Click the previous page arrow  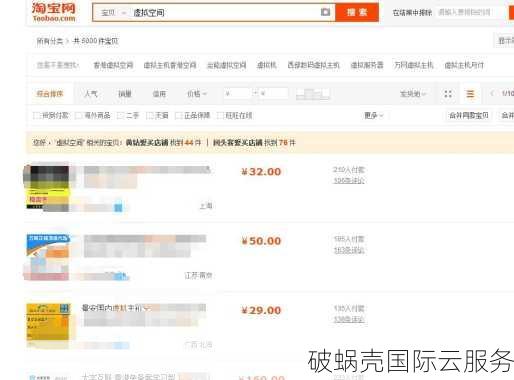(x=492, y=94)
